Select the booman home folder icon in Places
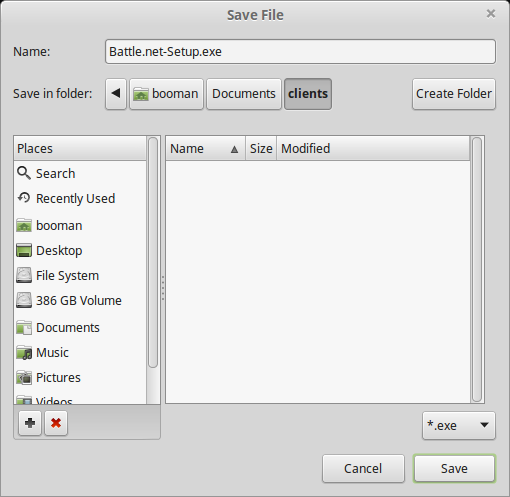Image resolution: width=510 pixels, height=497 pixels. click(24, 225)
